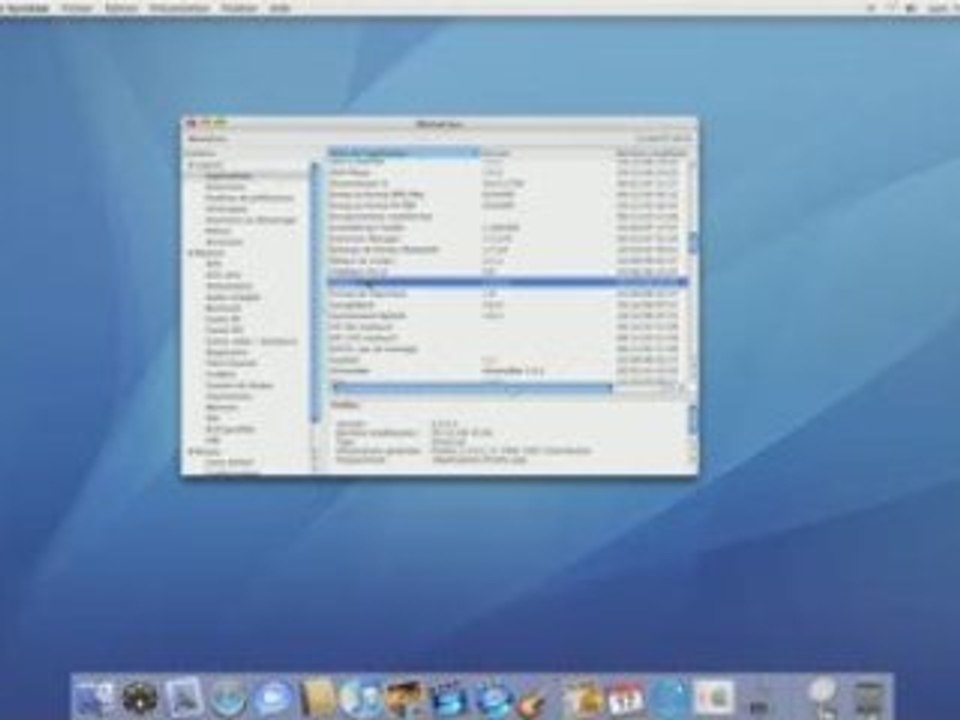960x720 pixels.
Task: Select Bluetooth in the sidebar
Action: click(223, 308)
